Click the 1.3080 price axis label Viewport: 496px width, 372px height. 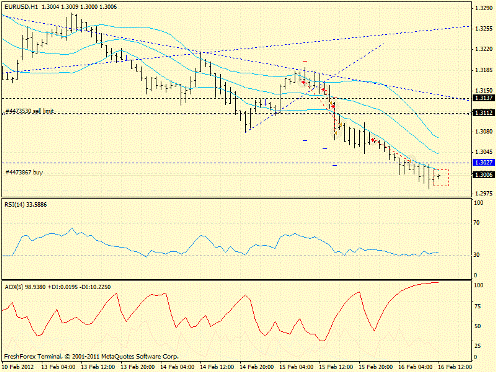[484, 132]
